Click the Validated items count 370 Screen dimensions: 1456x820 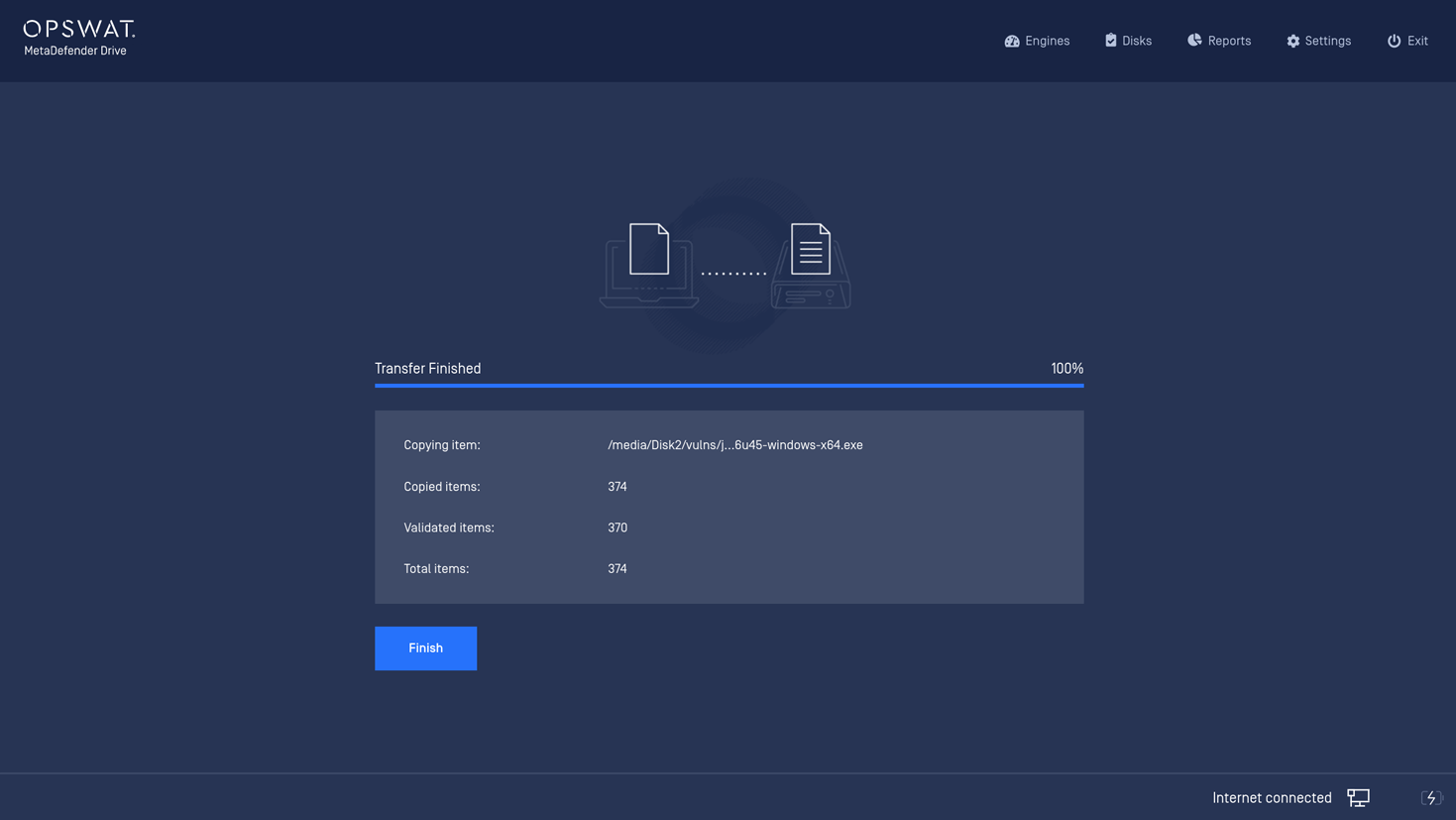tap(617, 527)
